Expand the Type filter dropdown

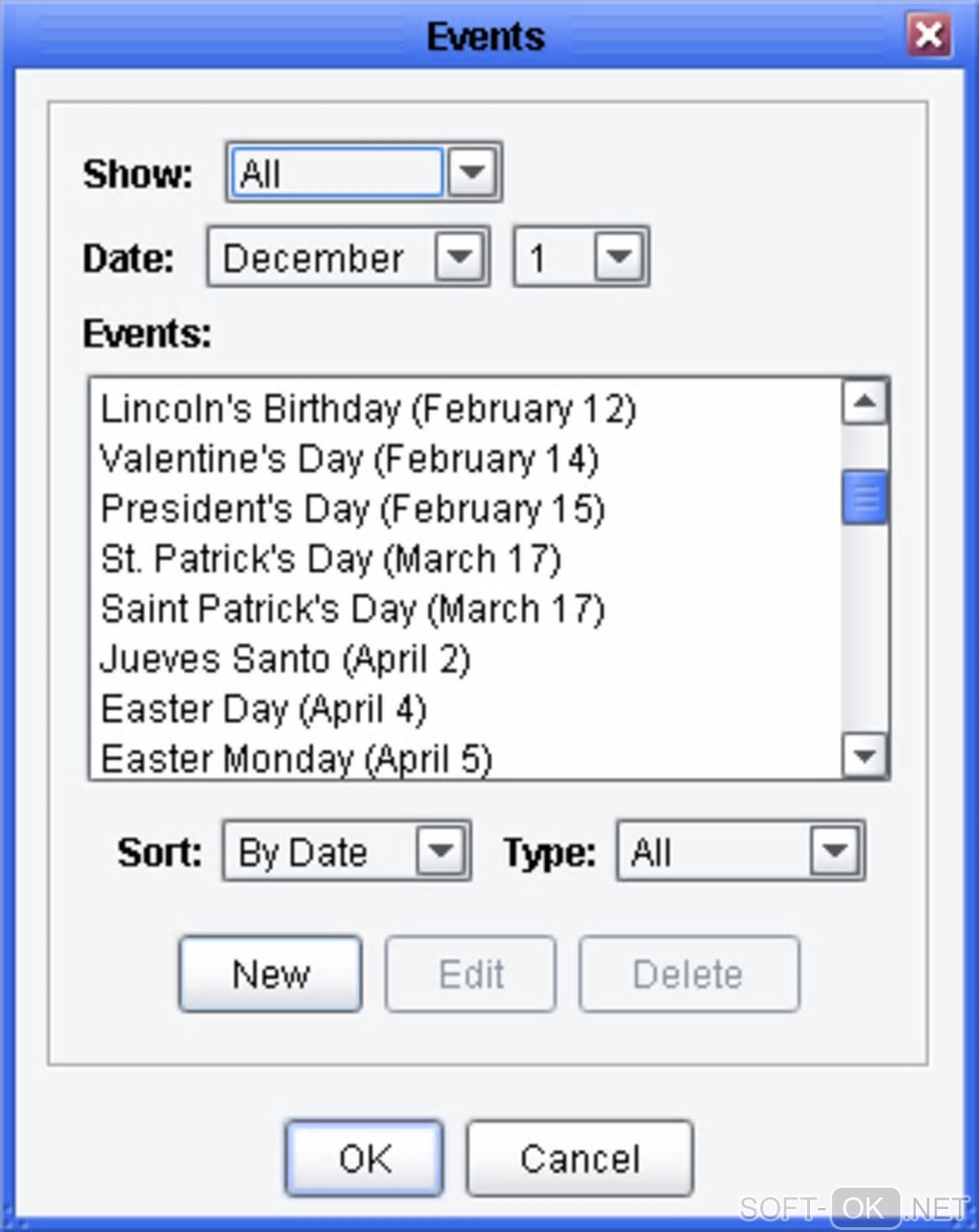[x=833, y=851]
